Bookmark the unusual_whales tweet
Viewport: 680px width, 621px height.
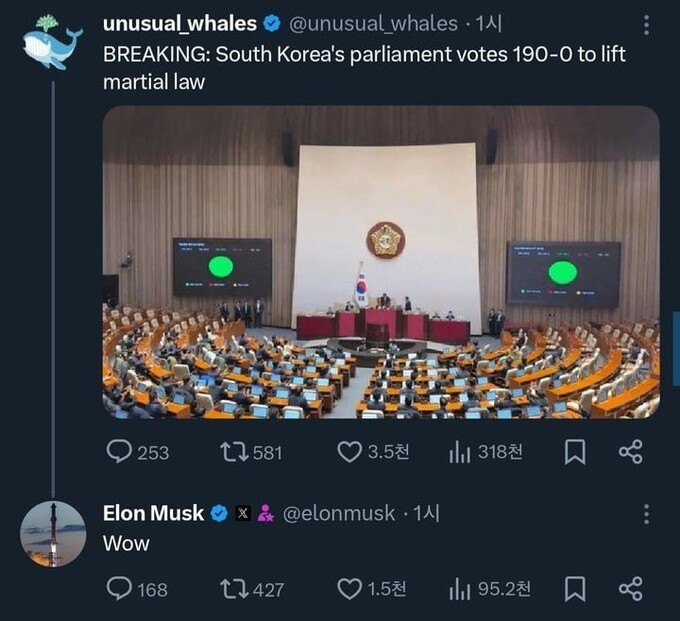point(575,452)
